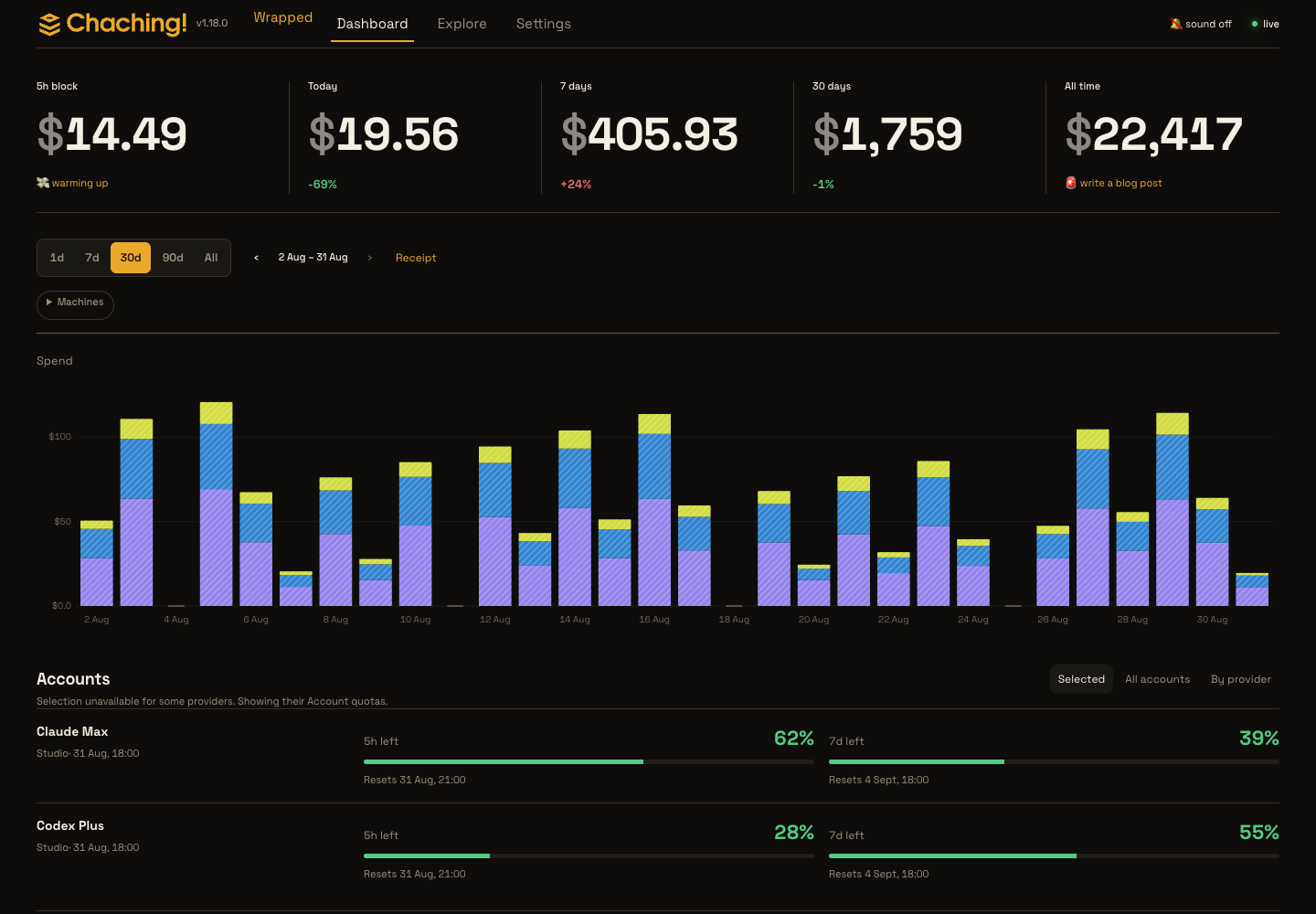Click Codex Plus 55% remaining value
1316x914 pixels.
tap(1258, 832)
